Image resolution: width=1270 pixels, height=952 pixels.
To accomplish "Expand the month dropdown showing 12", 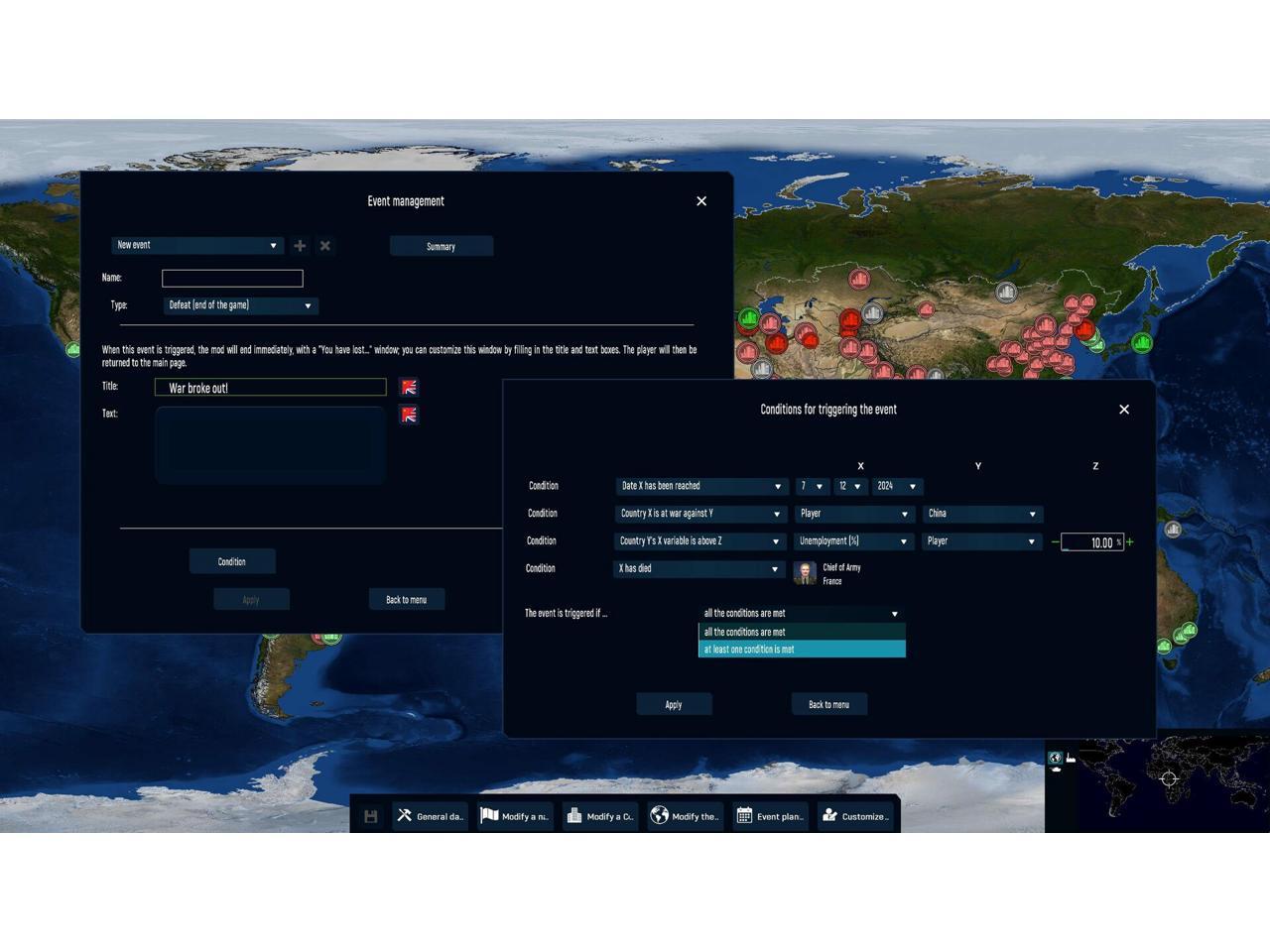I will pyautogui.click(x=850, y=486).
